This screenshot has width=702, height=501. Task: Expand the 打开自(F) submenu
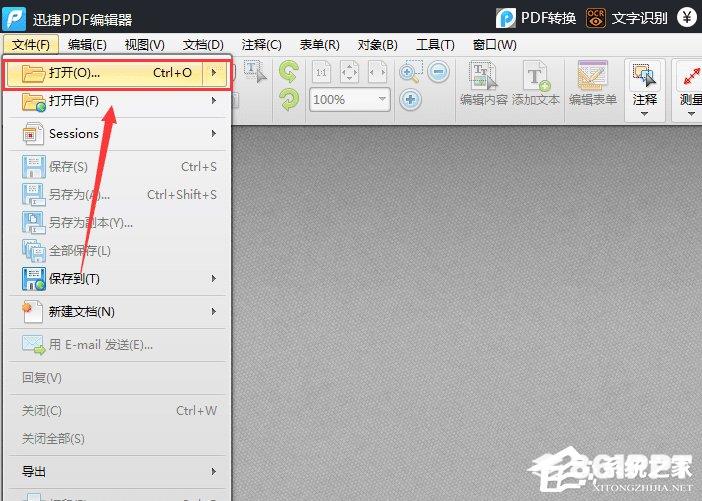click(x=214, y=101)
